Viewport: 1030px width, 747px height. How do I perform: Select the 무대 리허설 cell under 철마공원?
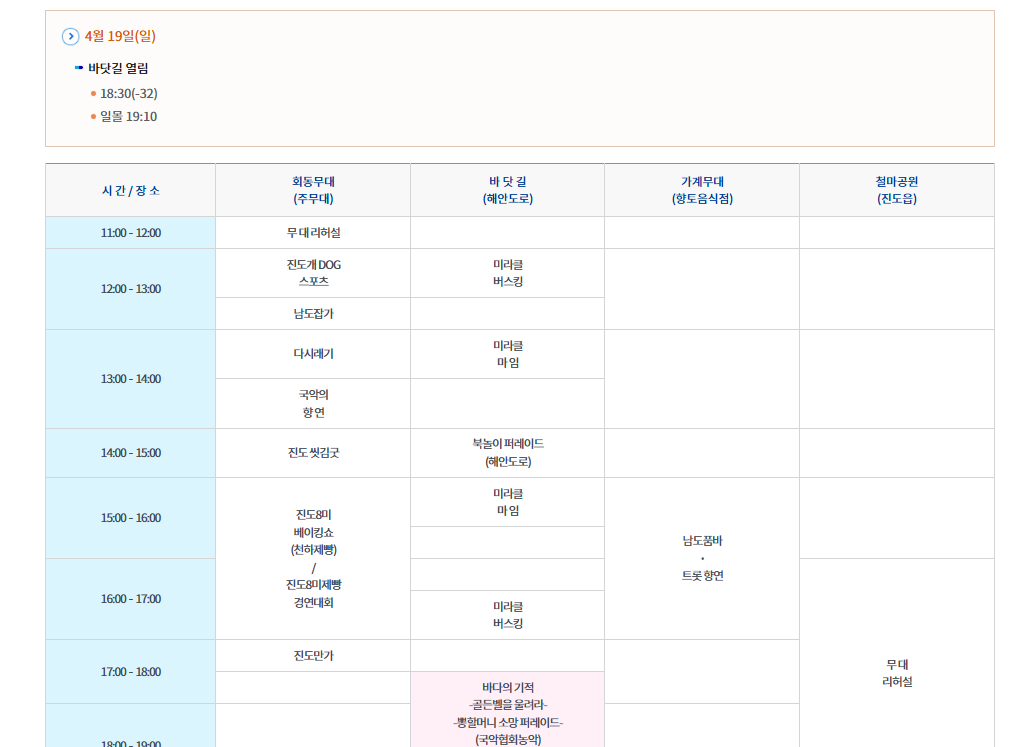896,670
